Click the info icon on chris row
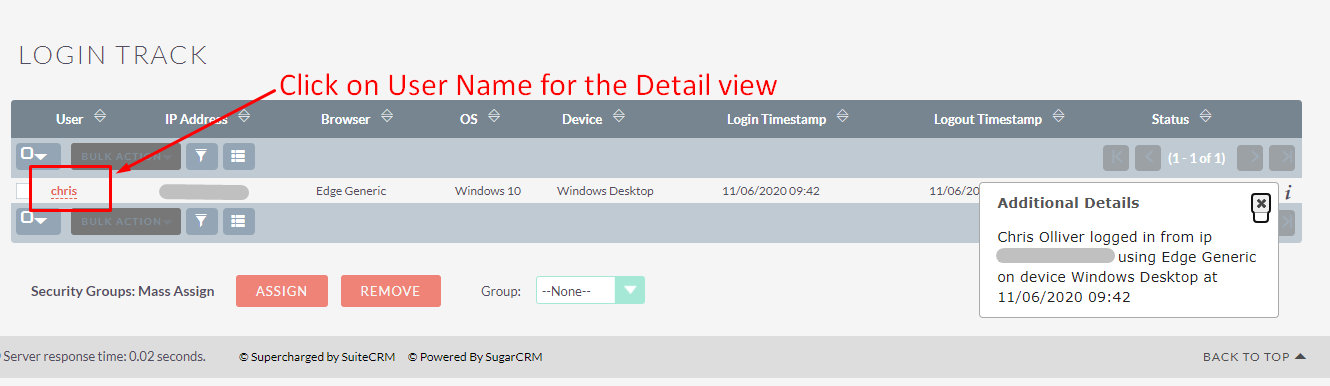 pos(1289,192)
